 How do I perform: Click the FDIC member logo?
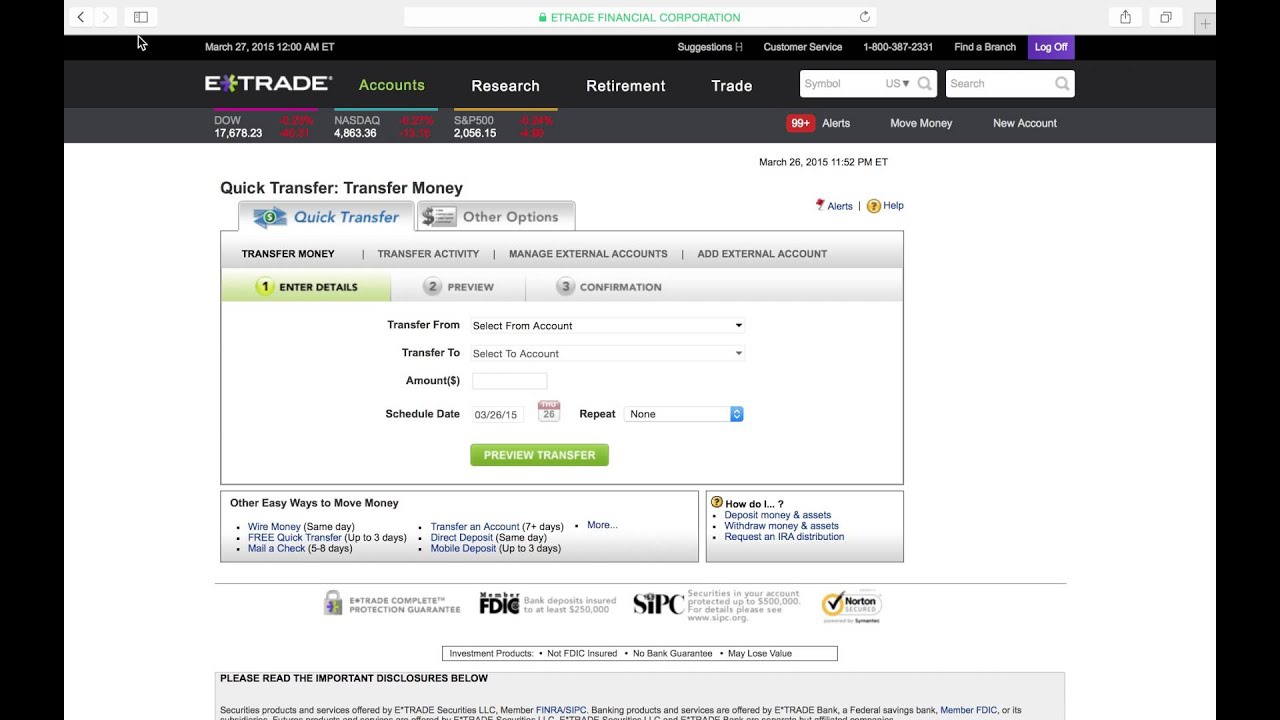click(x=499, y=603)
